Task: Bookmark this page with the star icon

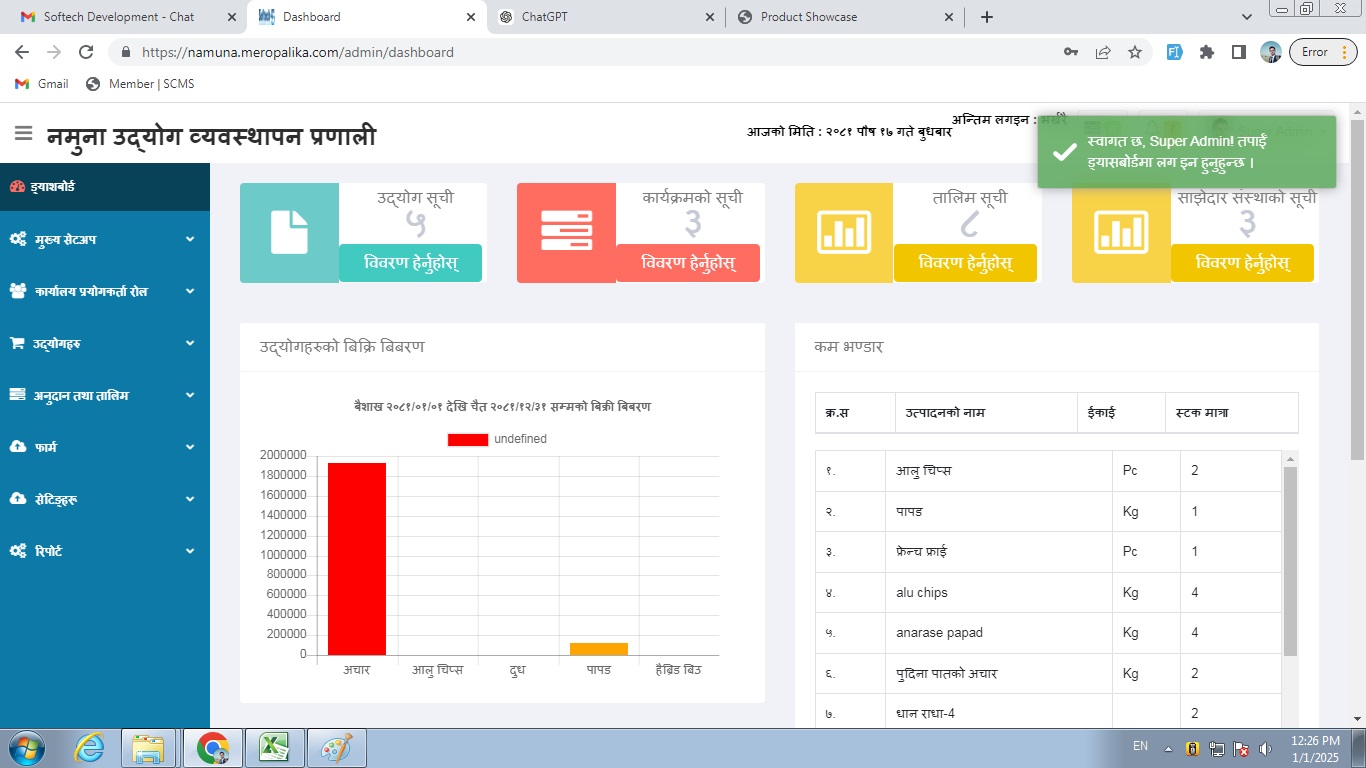Action: [1135, 52]
